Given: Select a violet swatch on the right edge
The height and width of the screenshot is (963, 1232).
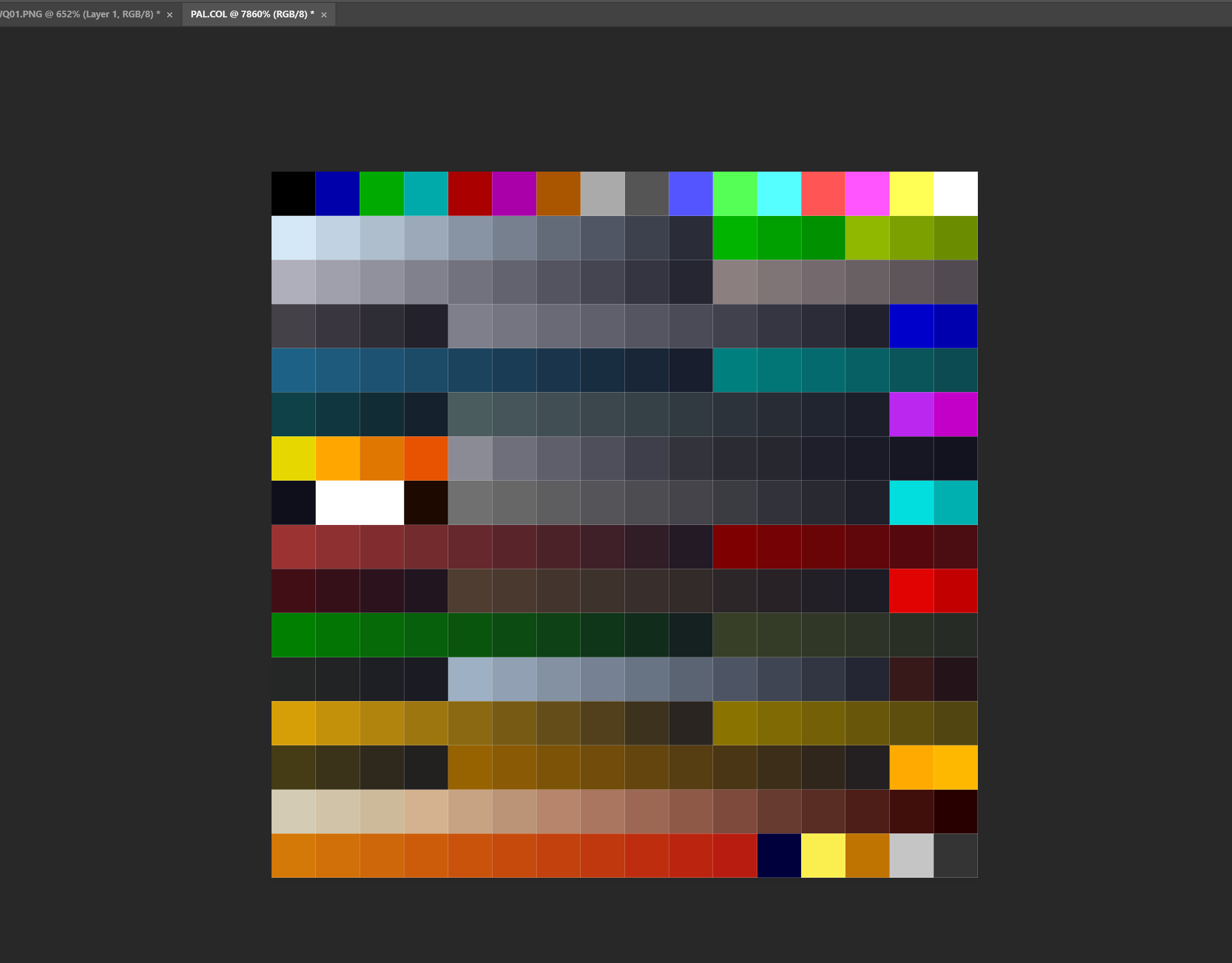Looking at the screenshot, I should [912, 414].
